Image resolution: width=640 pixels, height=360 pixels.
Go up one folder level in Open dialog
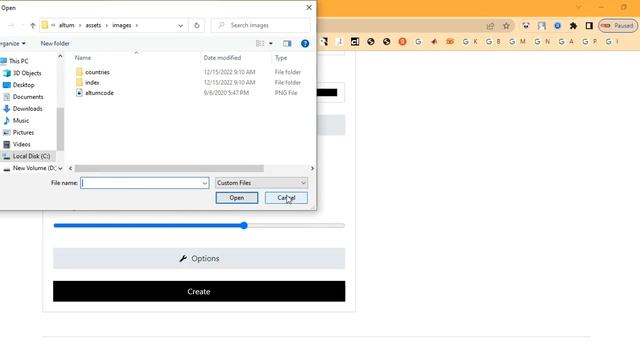33,25
